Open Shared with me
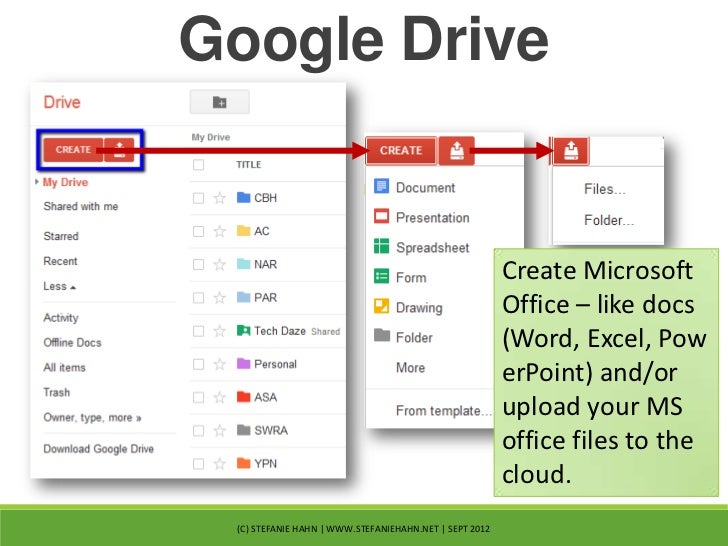 click(x=81, y=206)
